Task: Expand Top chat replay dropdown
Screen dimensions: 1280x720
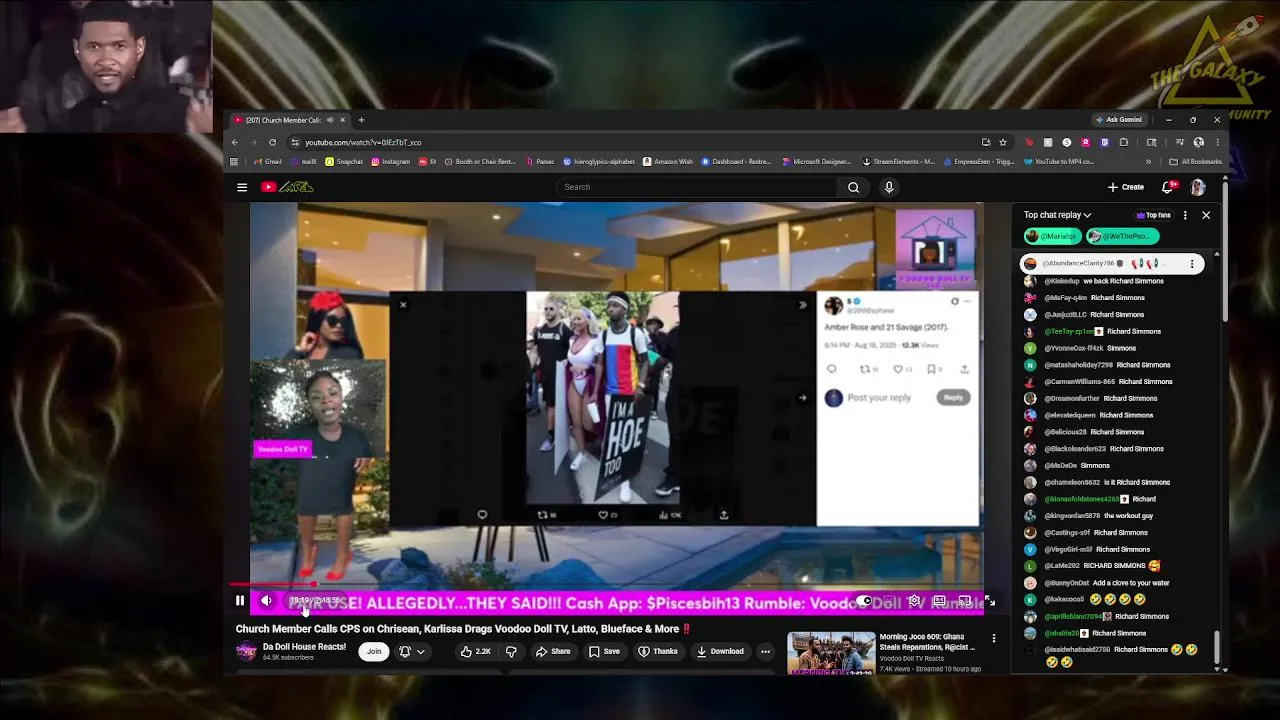Action: pyautogui.click(x=1057, y=215)
